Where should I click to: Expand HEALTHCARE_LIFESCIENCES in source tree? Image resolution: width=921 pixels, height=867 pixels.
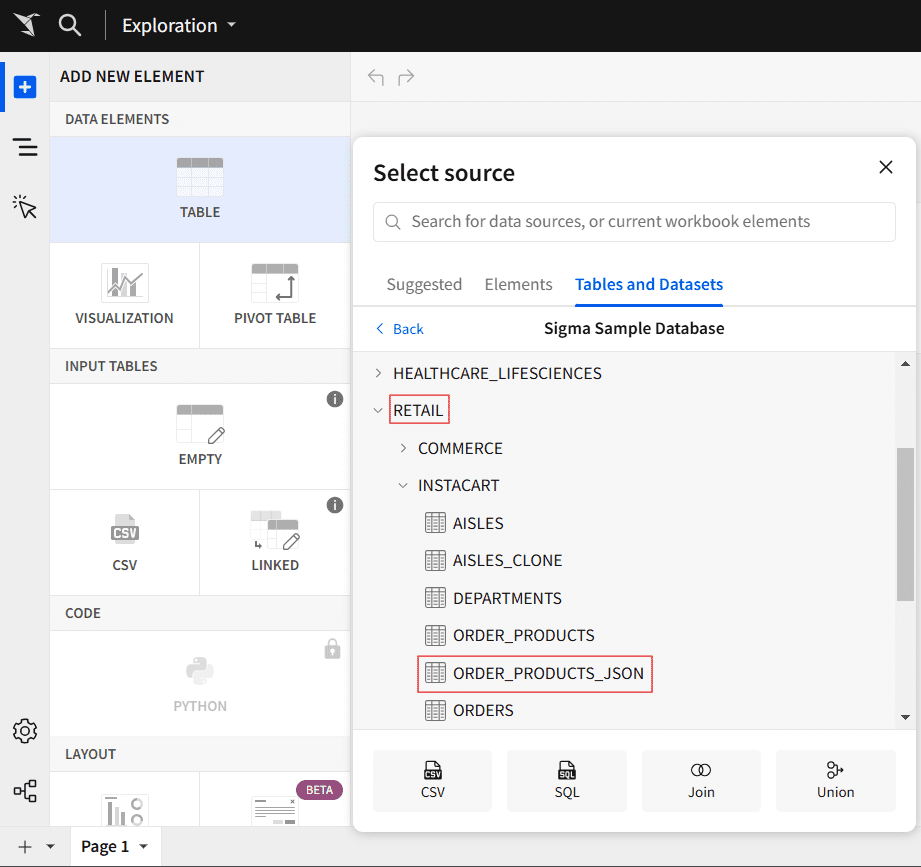[379, 373]
